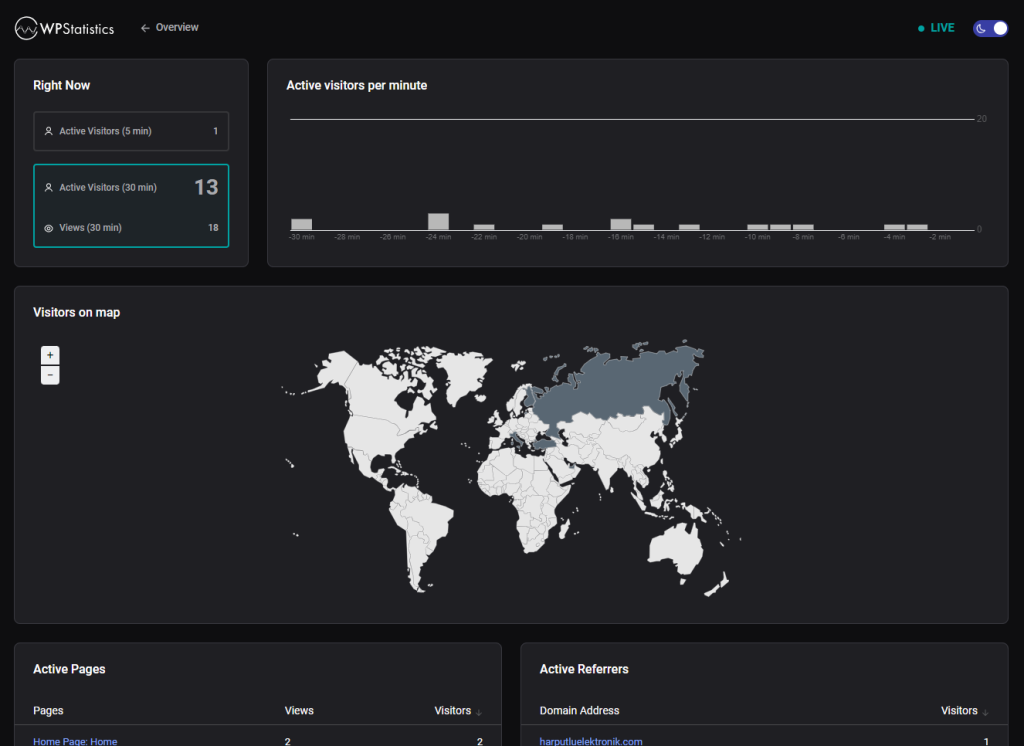Screen dimensions: 1024x746
Task: Click the Views column header in Active Pages
Action: 299,710
